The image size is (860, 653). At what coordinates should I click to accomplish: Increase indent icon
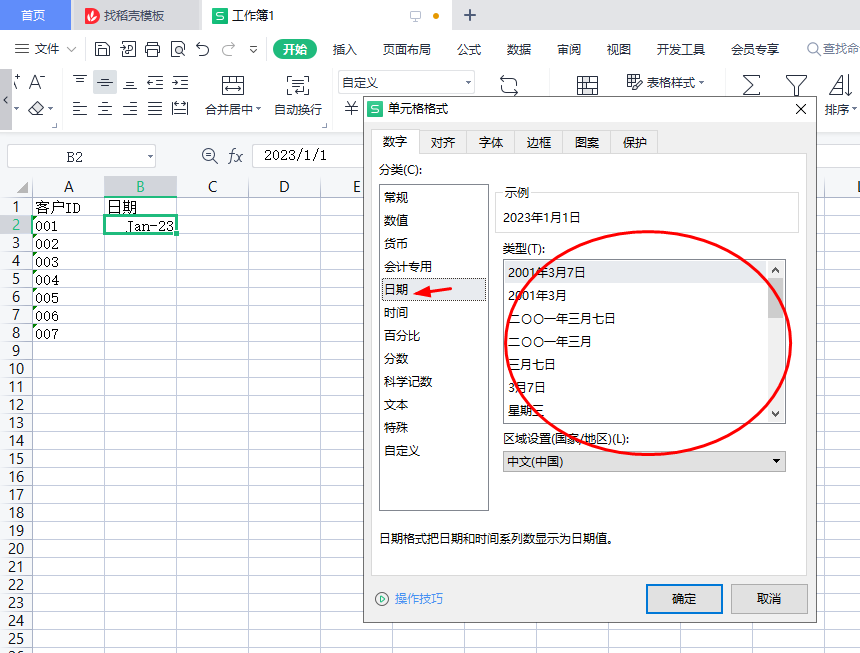click(x=180, y=82)
